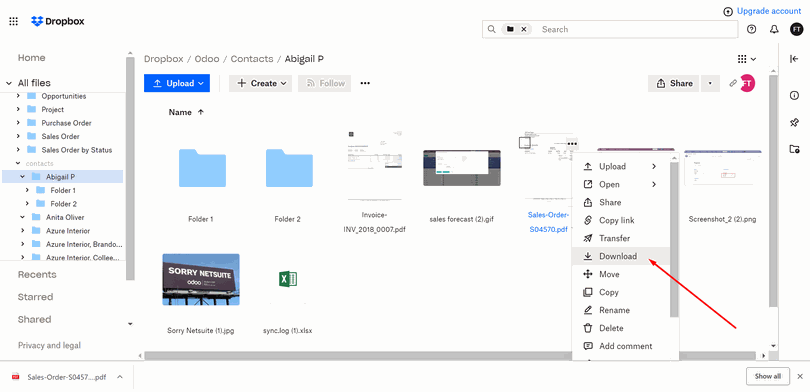Expand the Purchase Order tree folder
This screenshot has height=392, width=810.
pyautogui.click(x=18, y=123)
